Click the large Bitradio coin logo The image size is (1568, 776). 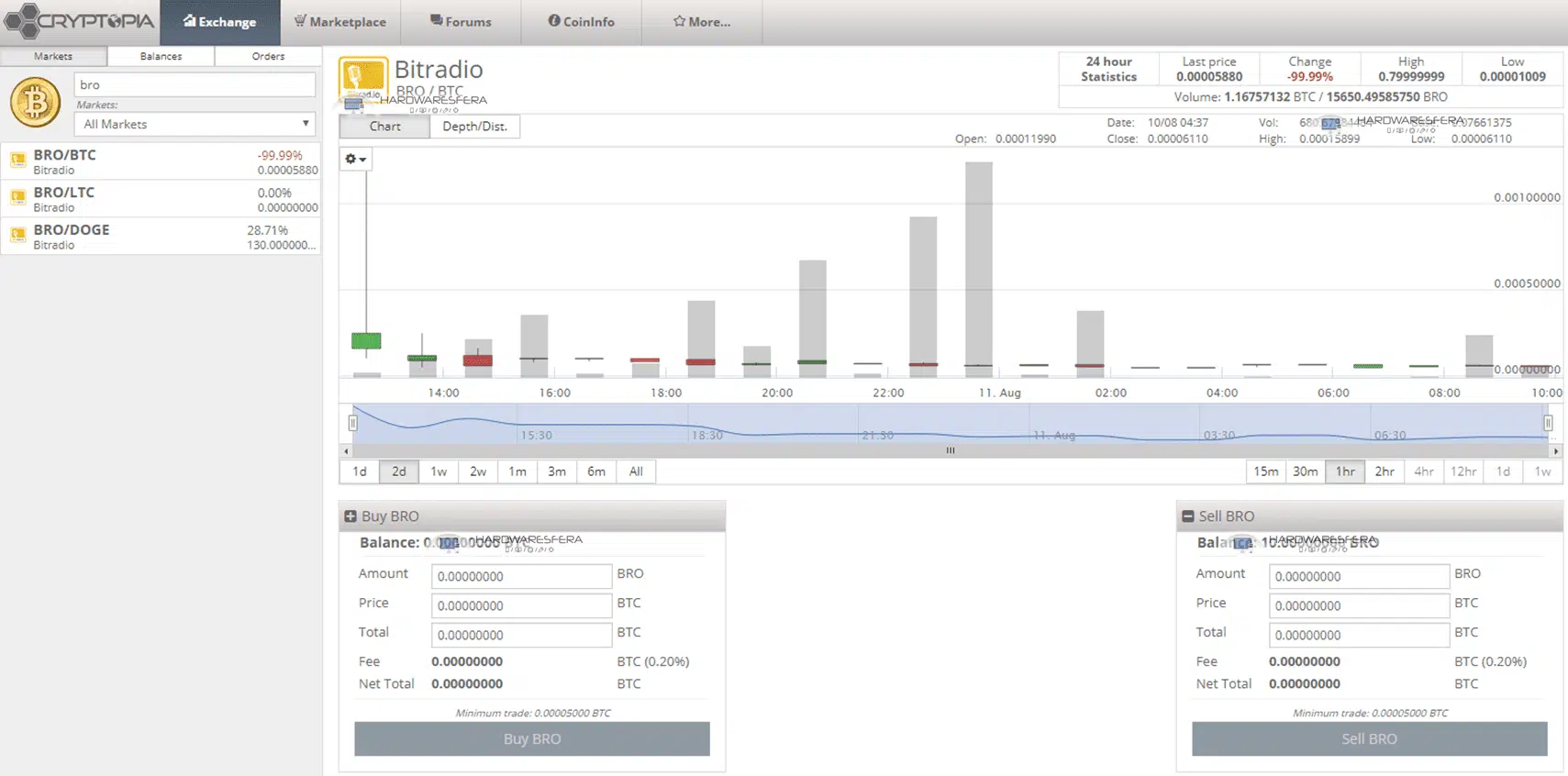click(363, 82)
